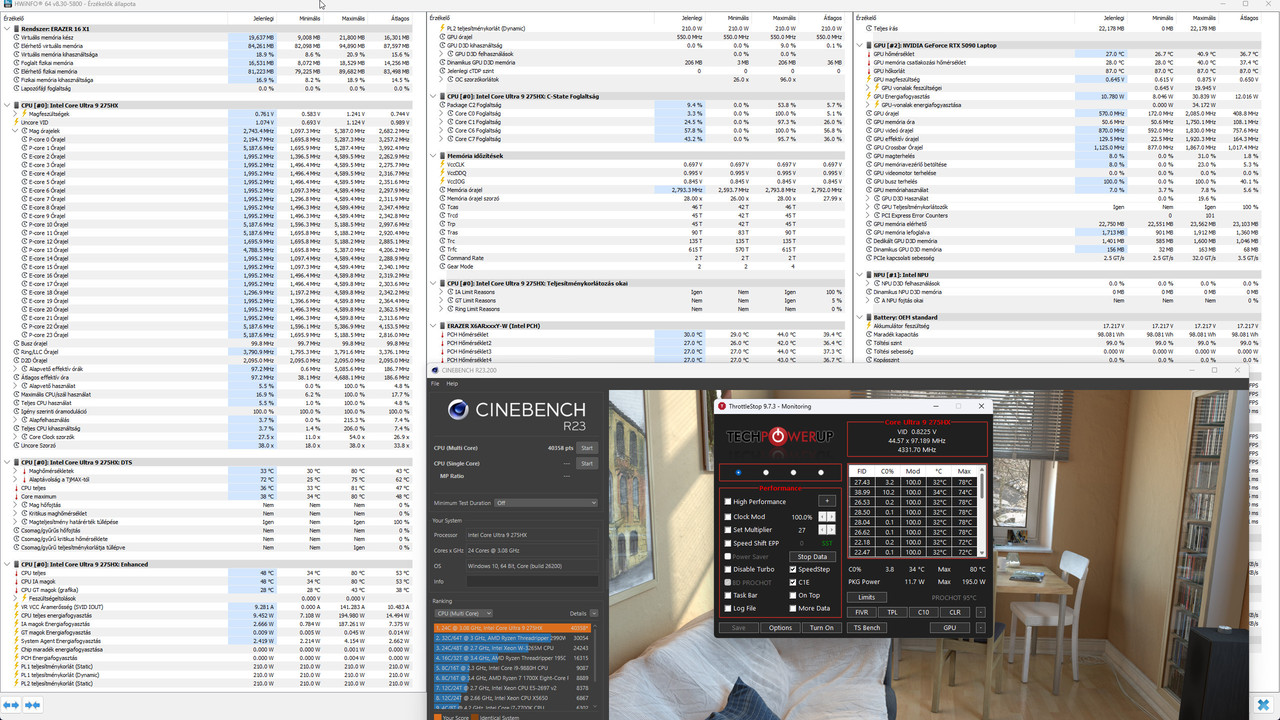Click the ThrottleStop title bar app icon
Screen dimensions: 1280x720
tap(721, 406)
